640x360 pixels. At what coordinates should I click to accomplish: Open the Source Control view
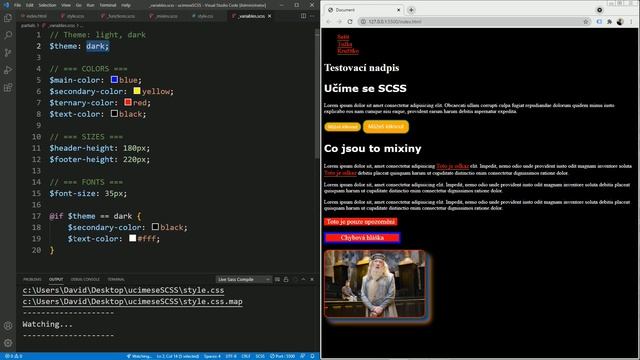tap(8, 53)
